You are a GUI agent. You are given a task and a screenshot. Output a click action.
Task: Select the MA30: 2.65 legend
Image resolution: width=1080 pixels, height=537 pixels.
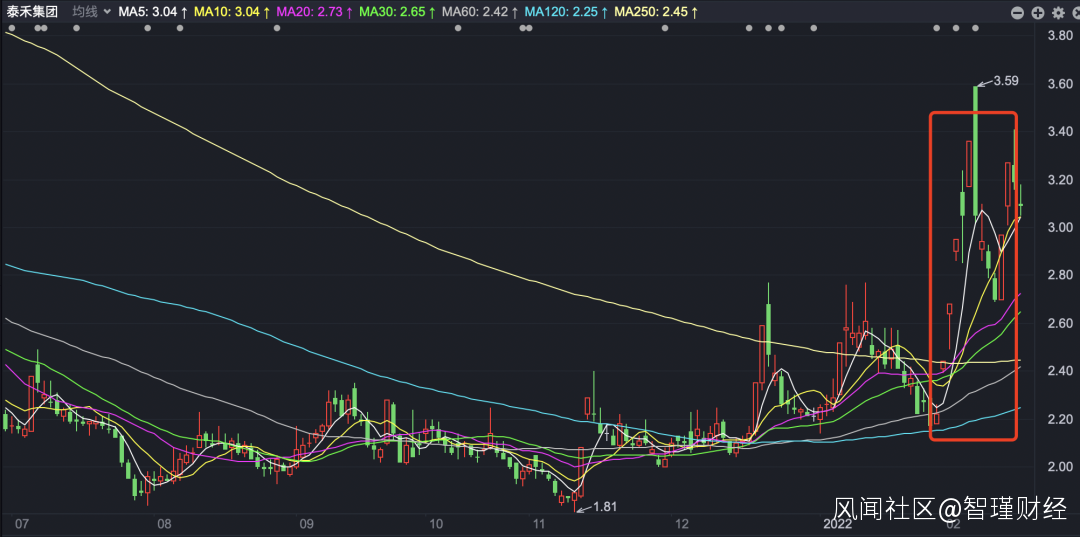397,12
